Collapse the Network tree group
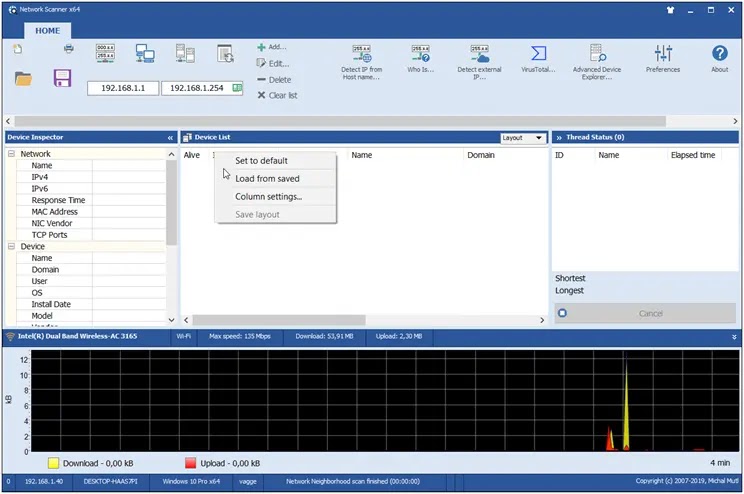 tap(11, 154)
